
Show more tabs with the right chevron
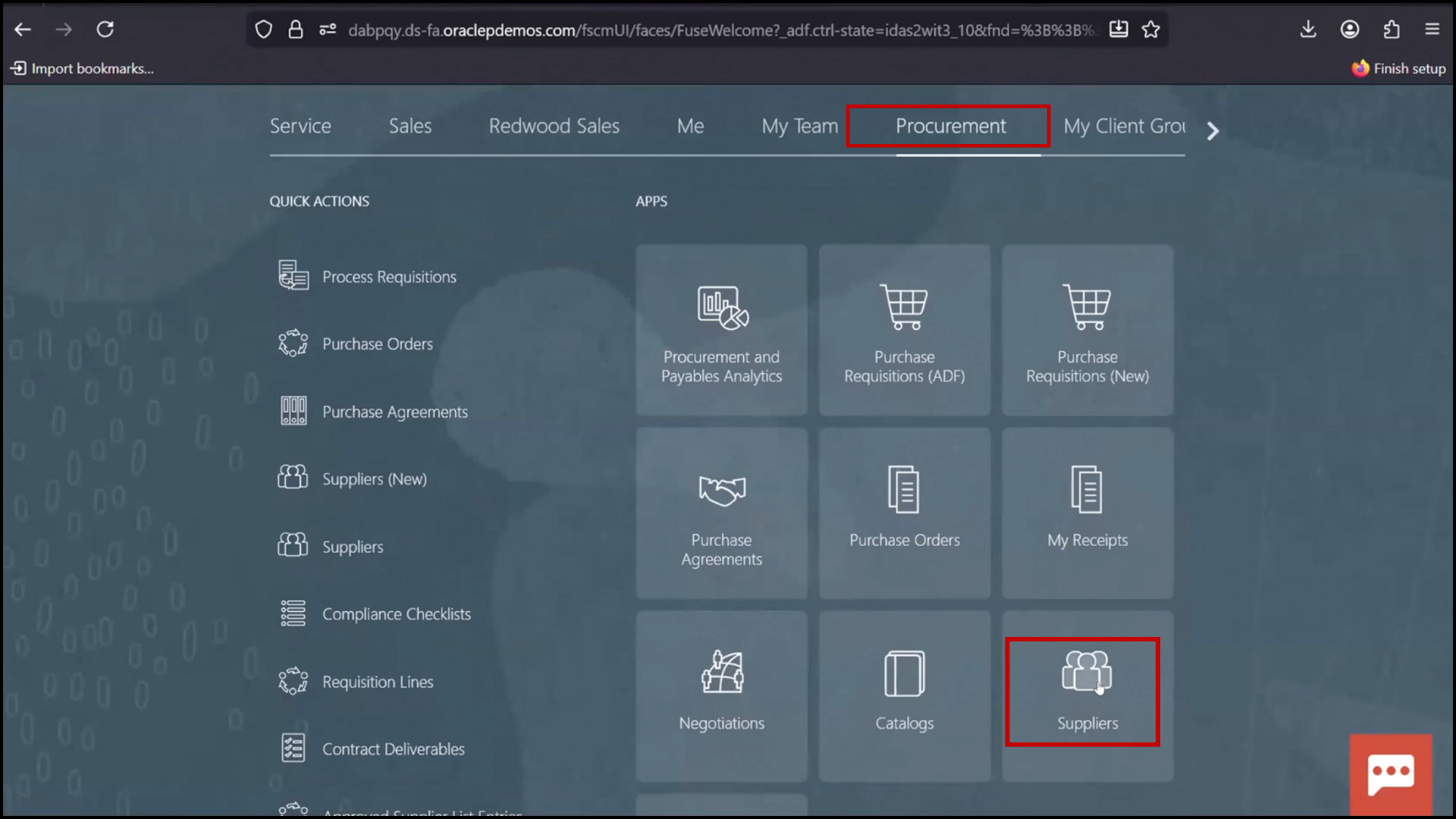point(1213,131)
